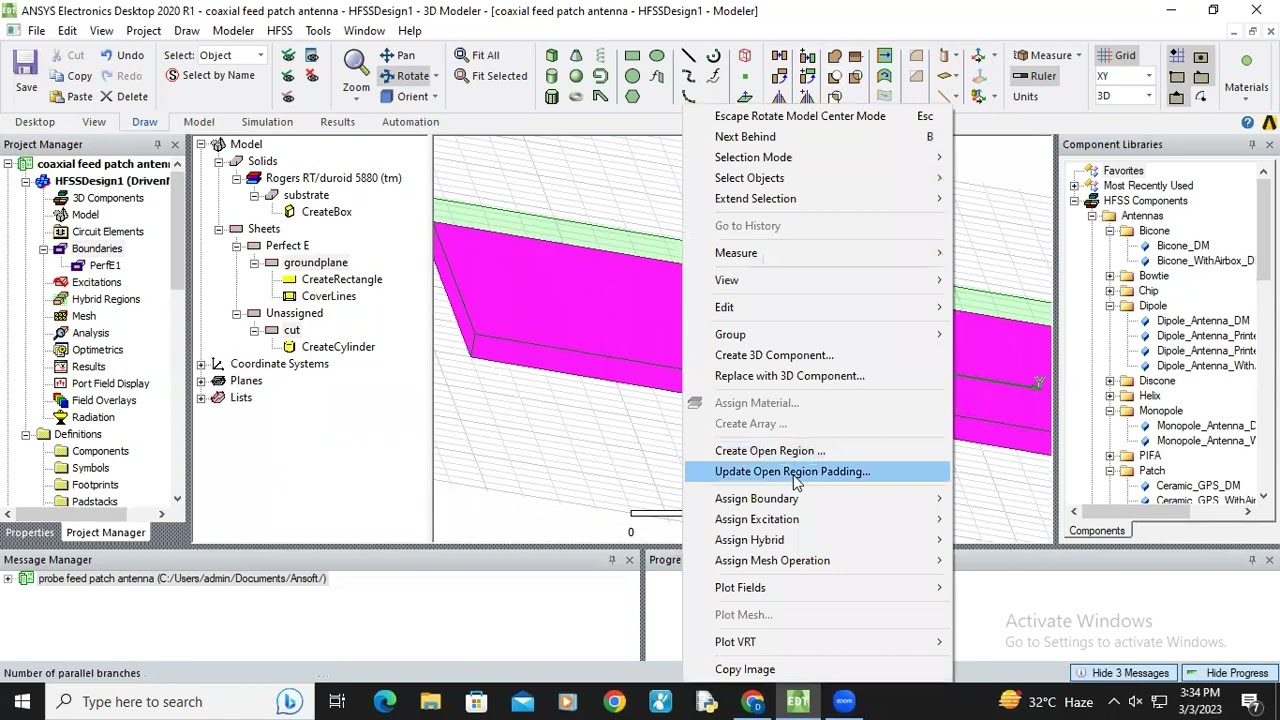
Task: Collapse the Definitions folder in Project Manager
Action: point(25,434)
